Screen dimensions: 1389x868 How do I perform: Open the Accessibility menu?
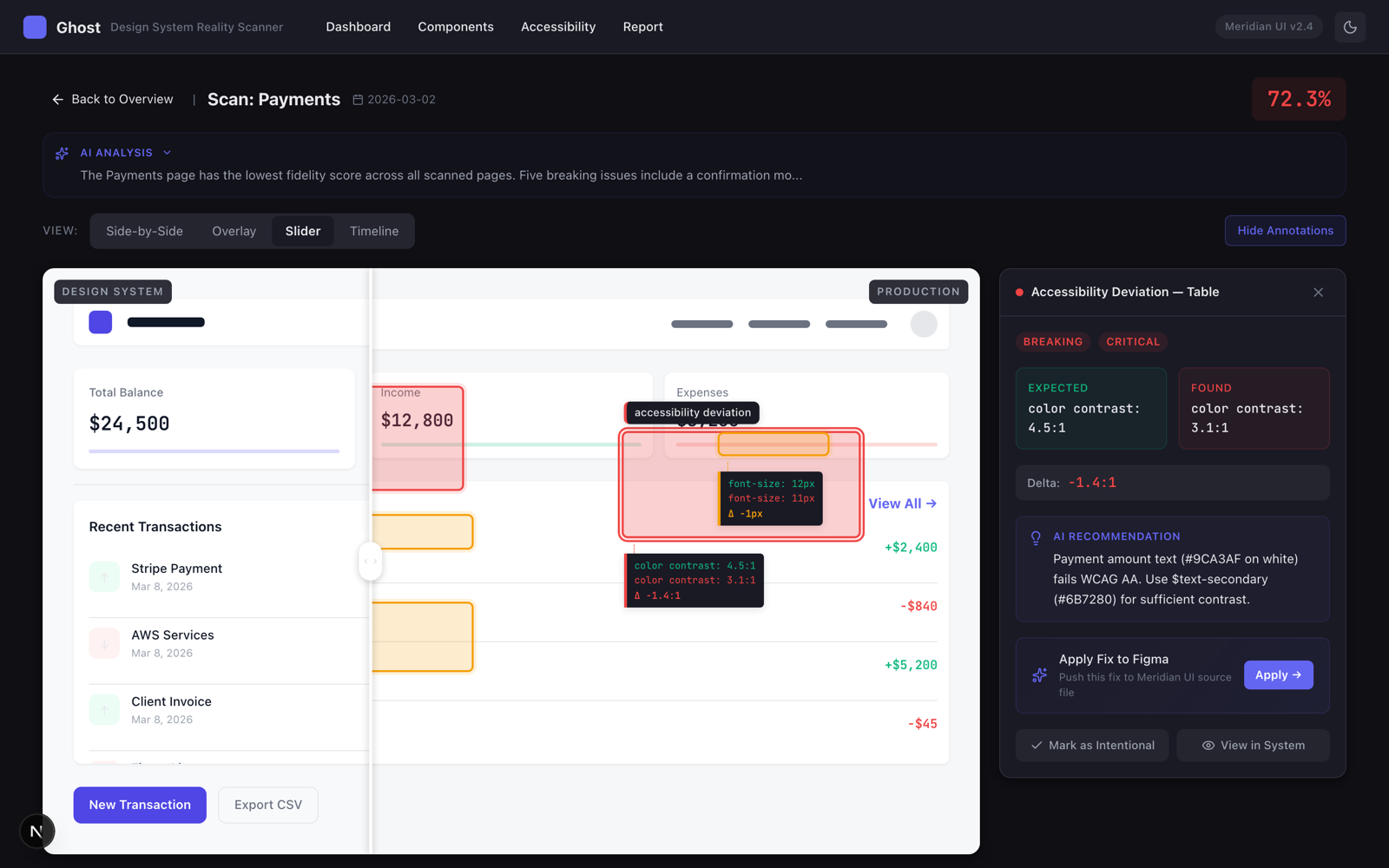558,27
